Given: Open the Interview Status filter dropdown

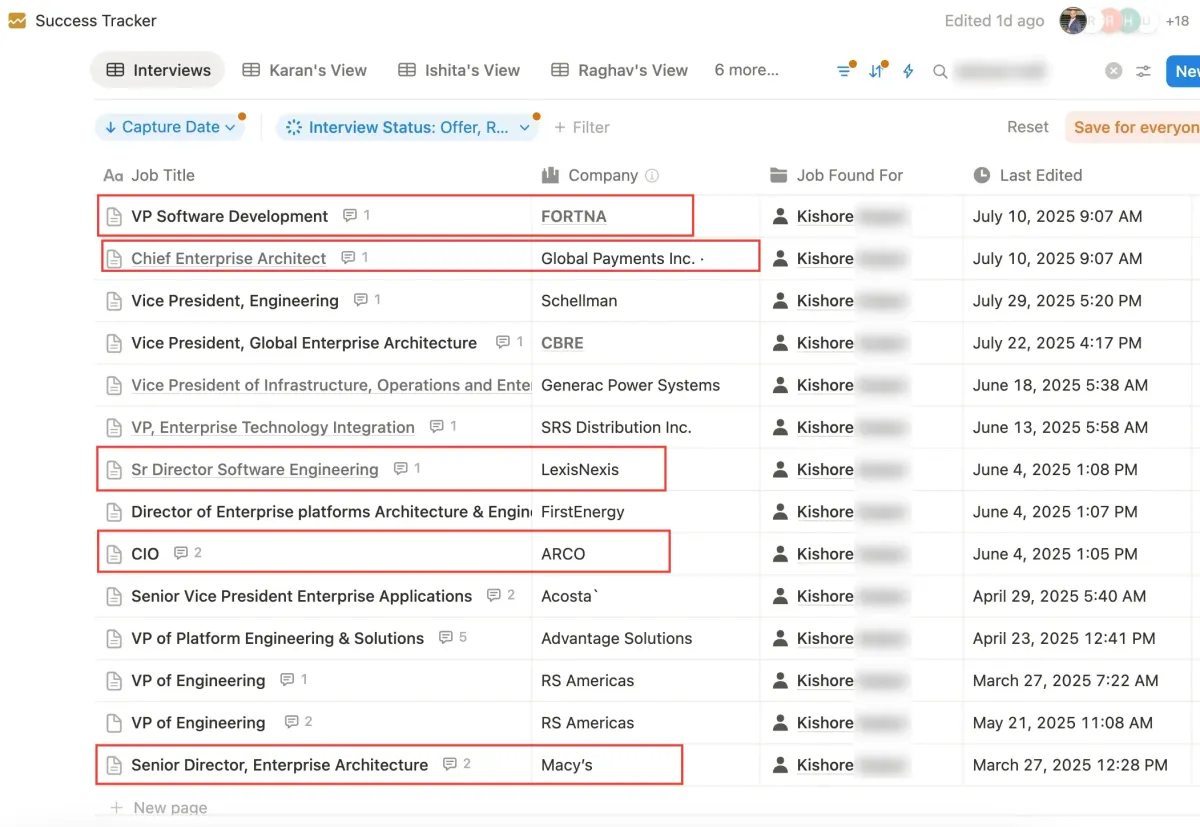Looking at the screenshot, I should [406, 127].
